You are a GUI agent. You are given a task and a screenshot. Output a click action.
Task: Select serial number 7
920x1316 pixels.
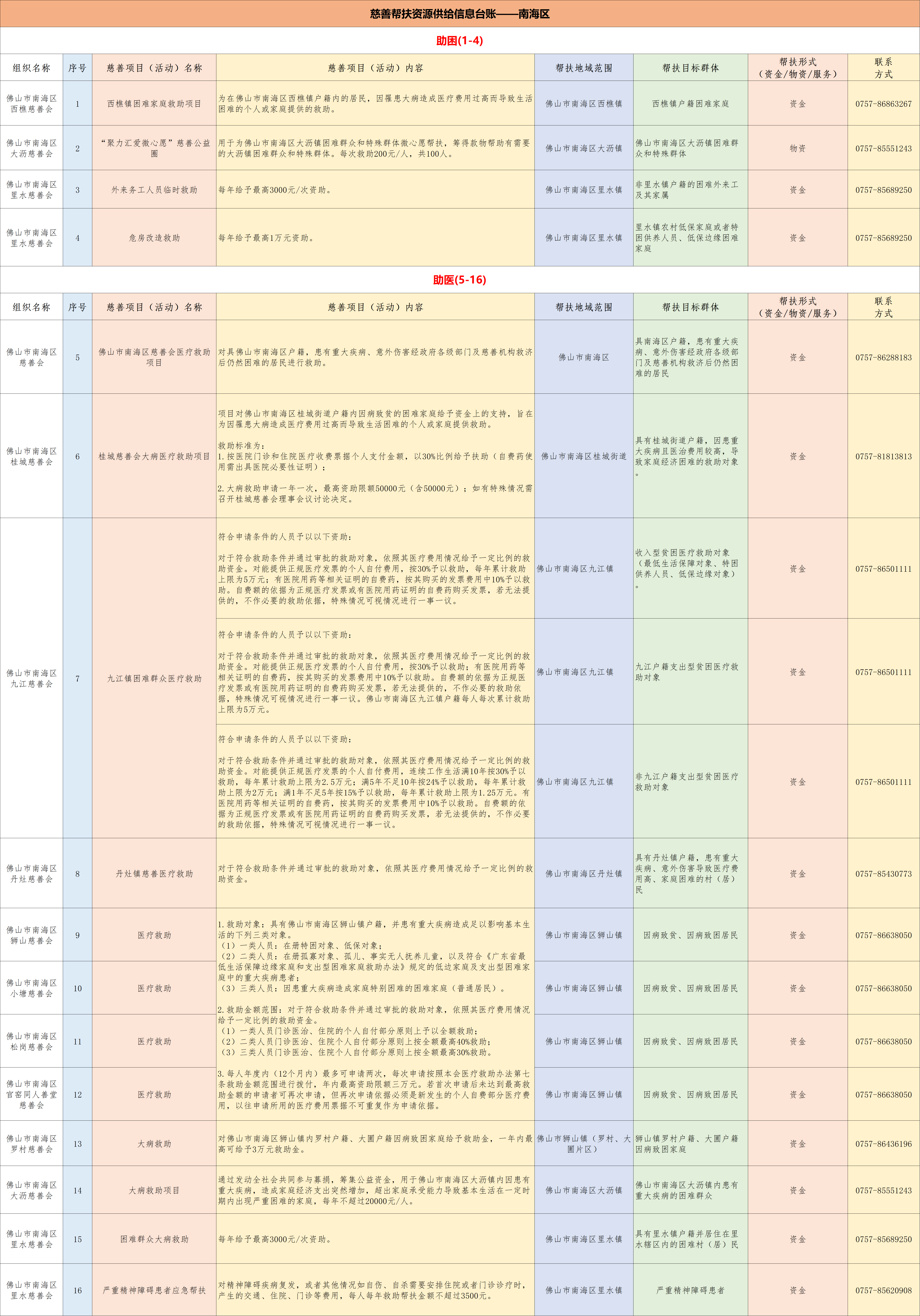[77, 678]
